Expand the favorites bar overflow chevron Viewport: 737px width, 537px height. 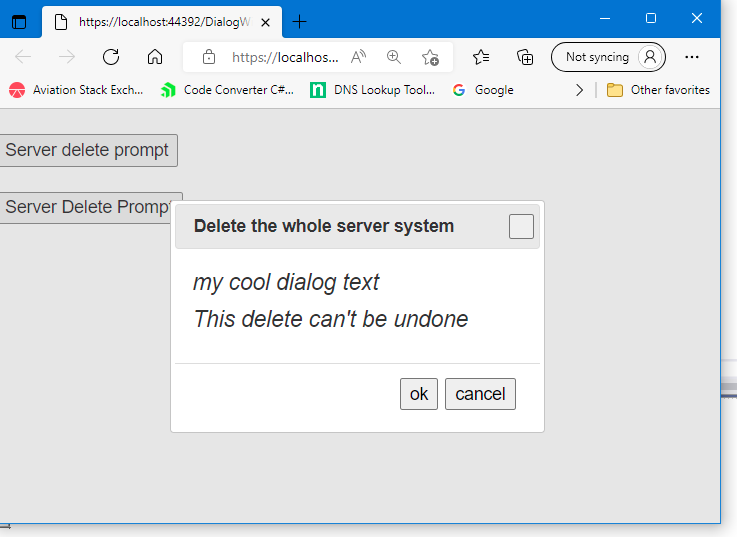coord(580,90)
